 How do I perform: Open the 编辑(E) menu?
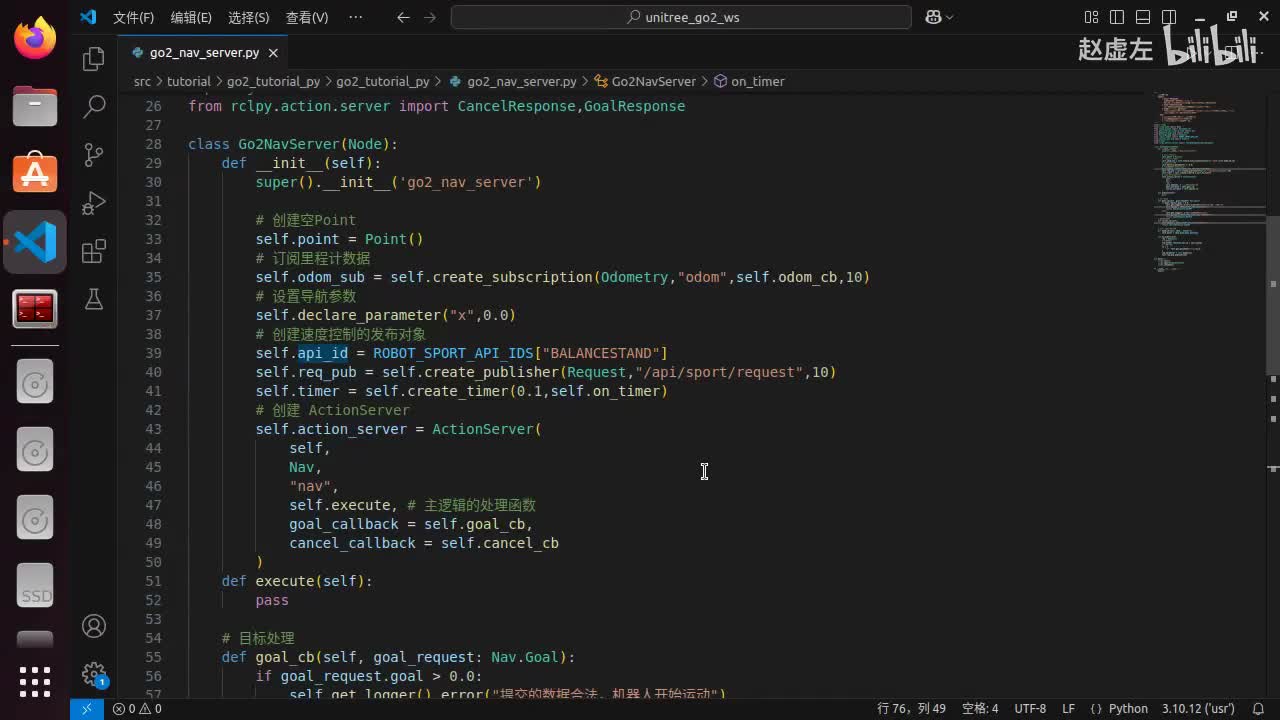pyautogui.click(x=191, y=17)
